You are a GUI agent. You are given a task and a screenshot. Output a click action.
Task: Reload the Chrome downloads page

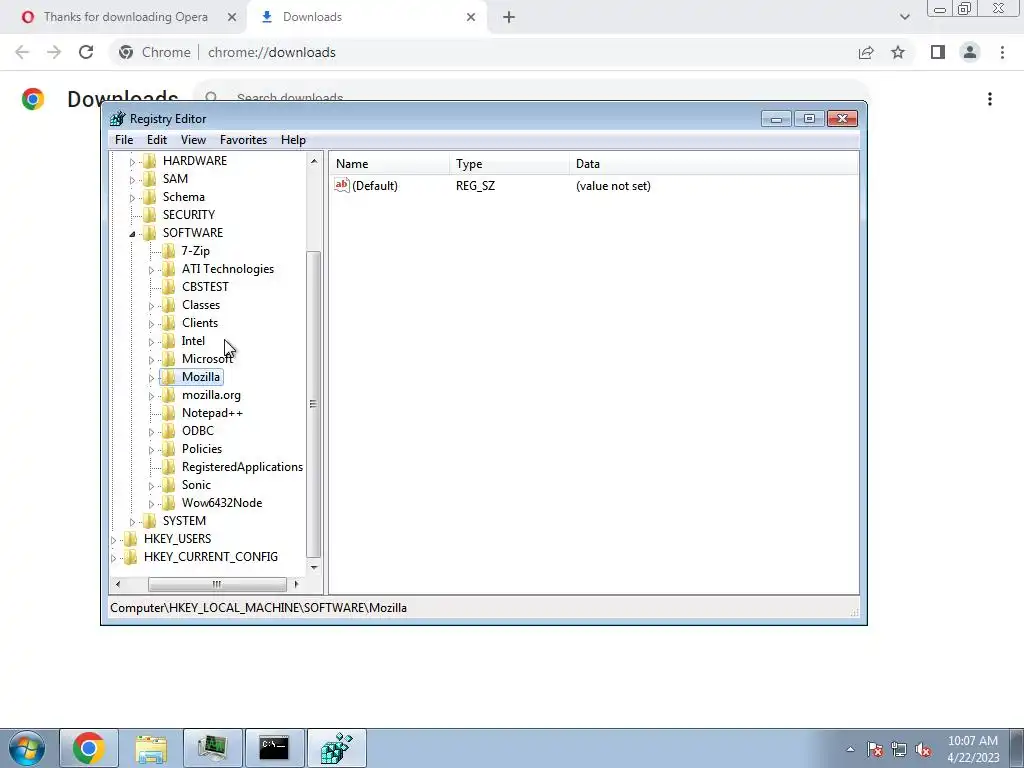pyautogui.click(x=86, y=52)
